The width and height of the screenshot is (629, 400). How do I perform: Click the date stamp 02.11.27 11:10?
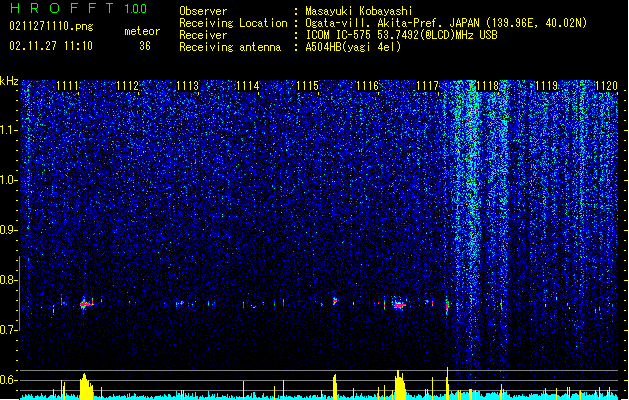point(51,46)
